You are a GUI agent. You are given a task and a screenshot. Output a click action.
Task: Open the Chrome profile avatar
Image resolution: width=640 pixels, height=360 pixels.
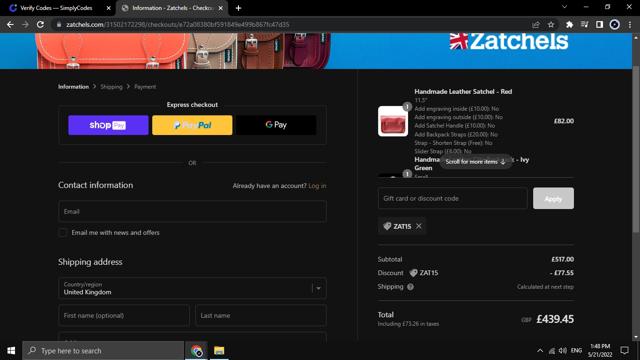[x=614, y=24]
